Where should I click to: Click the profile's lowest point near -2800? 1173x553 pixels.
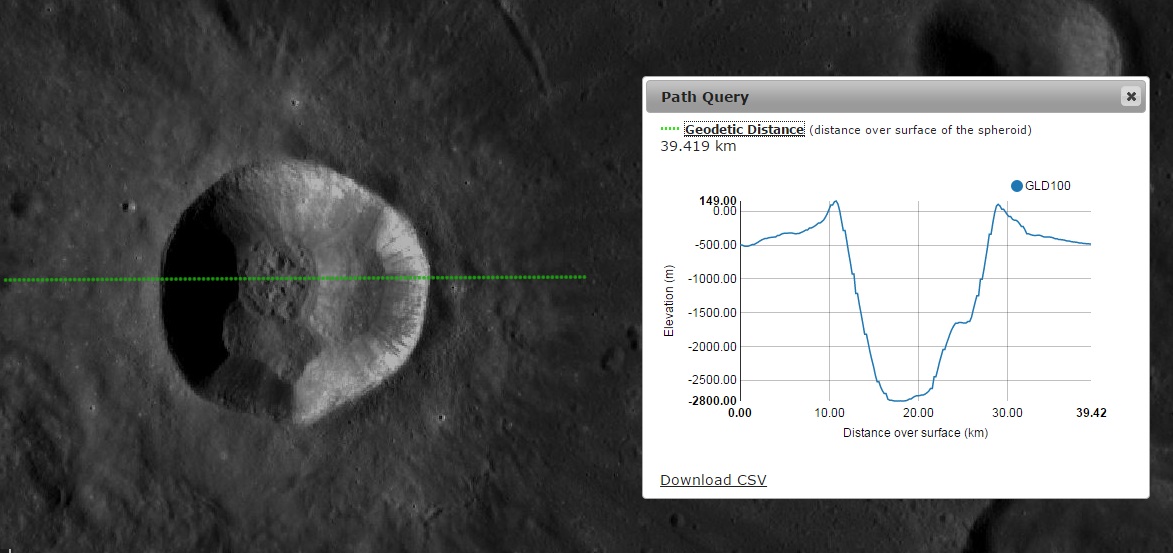pyautogui.click(x=900, y=400)
